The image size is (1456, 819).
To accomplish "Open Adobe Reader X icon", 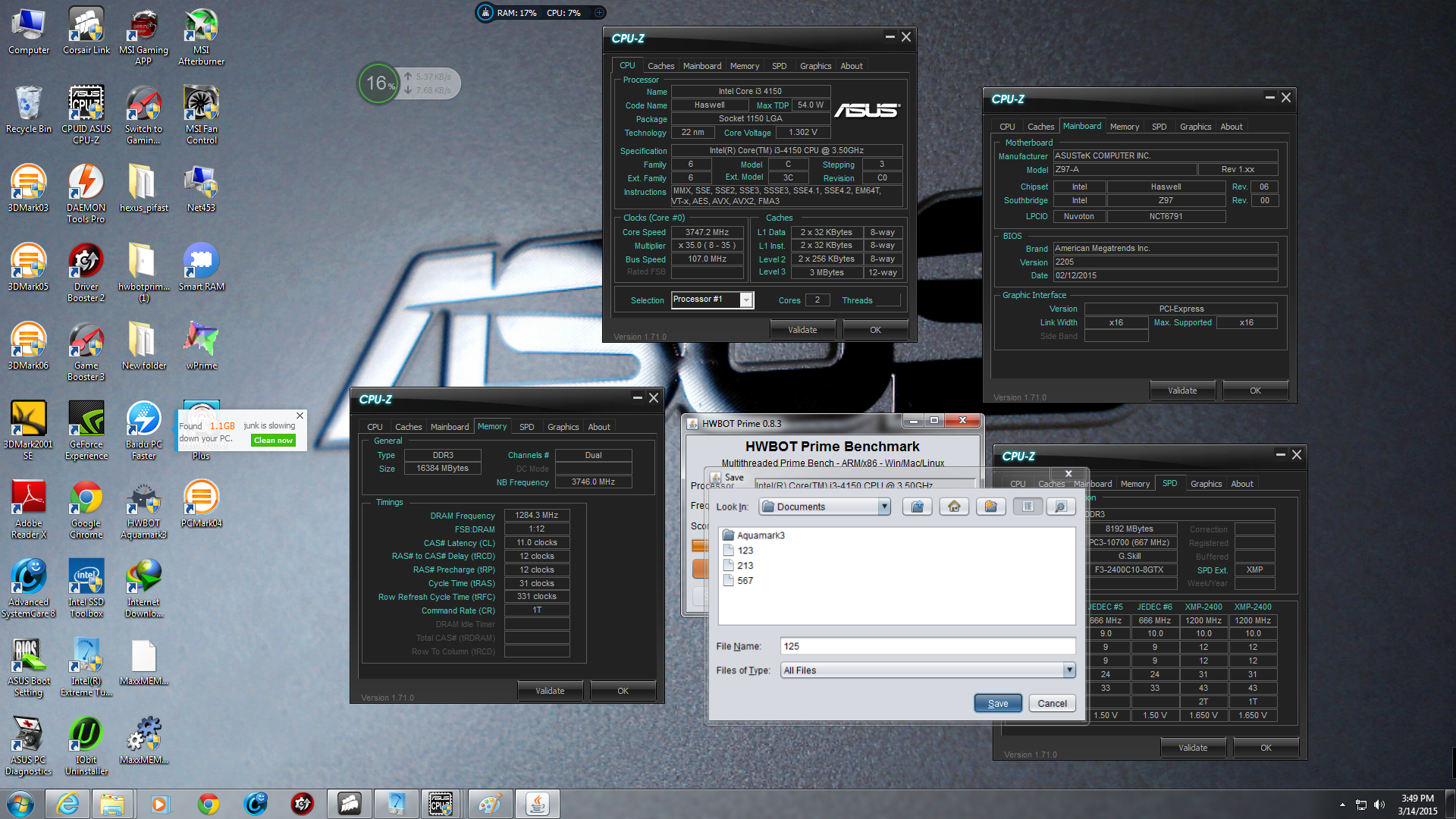I will pos(29,510).
